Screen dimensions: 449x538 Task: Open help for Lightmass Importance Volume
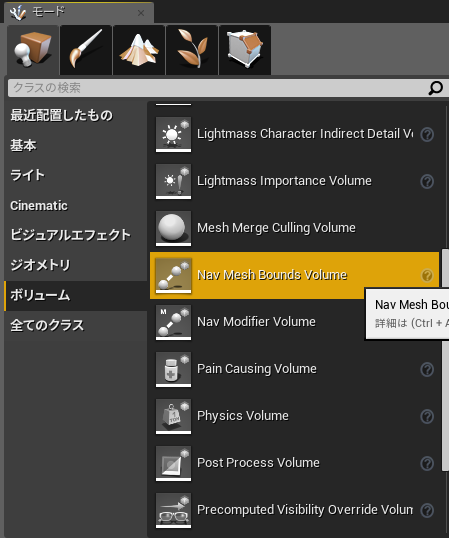(x=427, y=182)
